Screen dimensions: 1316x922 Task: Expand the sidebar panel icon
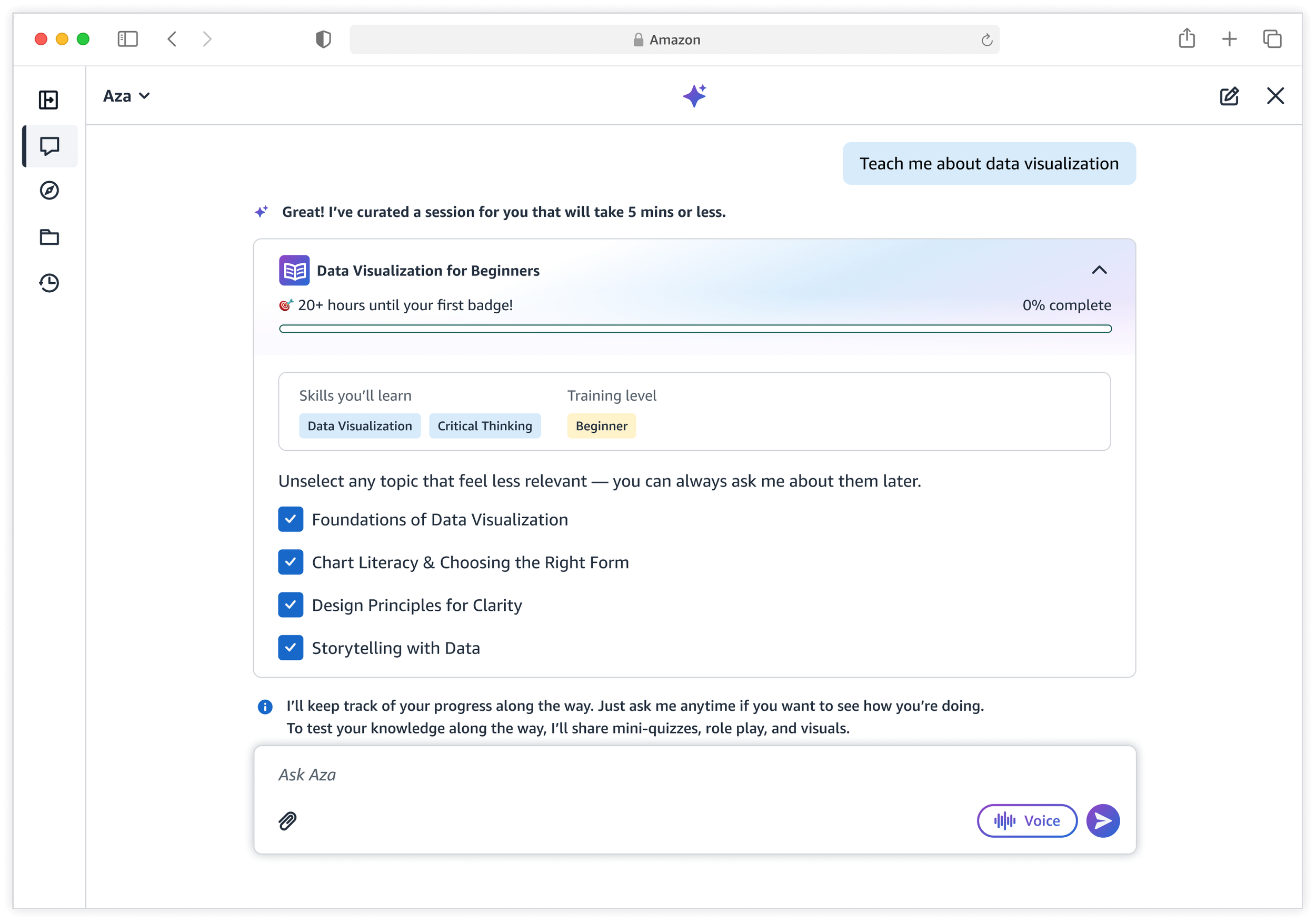pos(49,100)
